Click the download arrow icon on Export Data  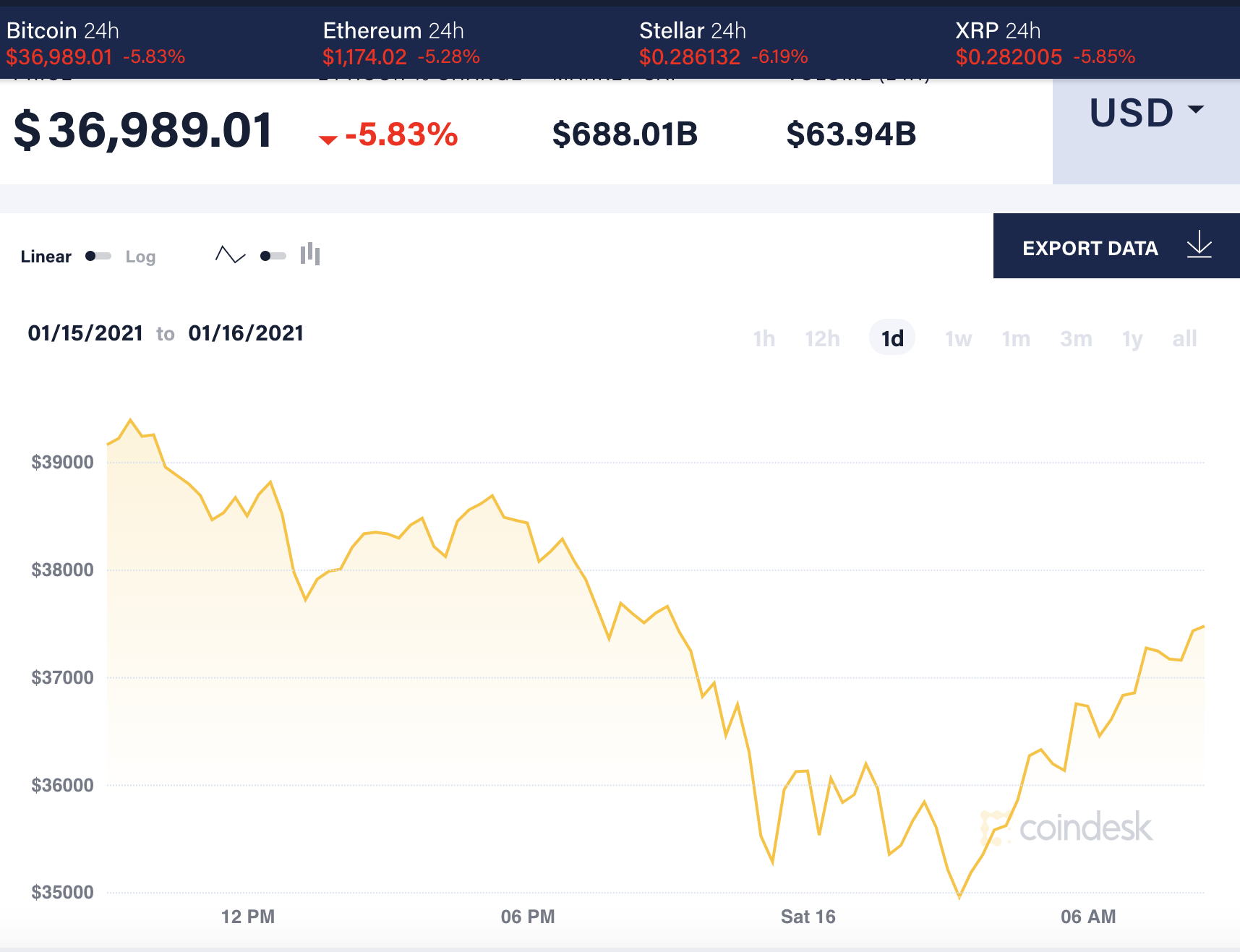(1199, 246)
